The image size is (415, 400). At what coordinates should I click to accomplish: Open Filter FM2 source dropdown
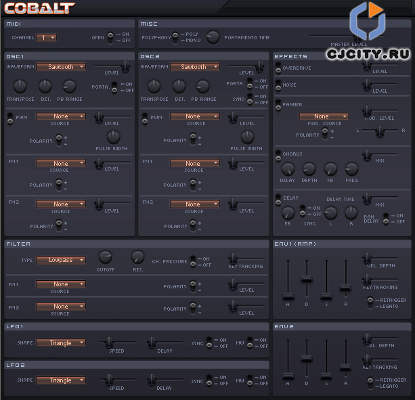click(x=61, y=307)
